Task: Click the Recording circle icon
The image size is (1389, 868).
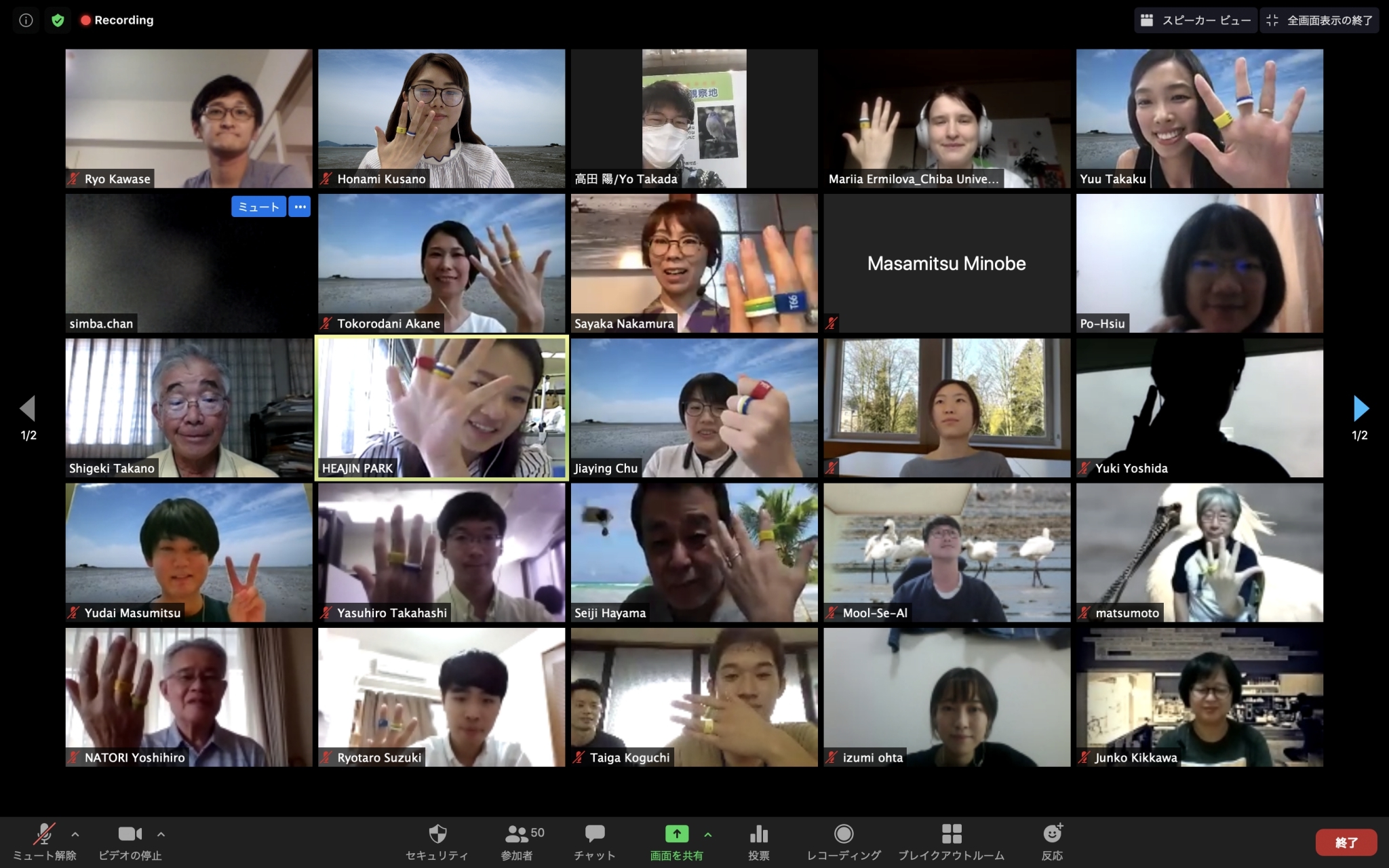Action: pyautogui.click(x=844, y=833)
